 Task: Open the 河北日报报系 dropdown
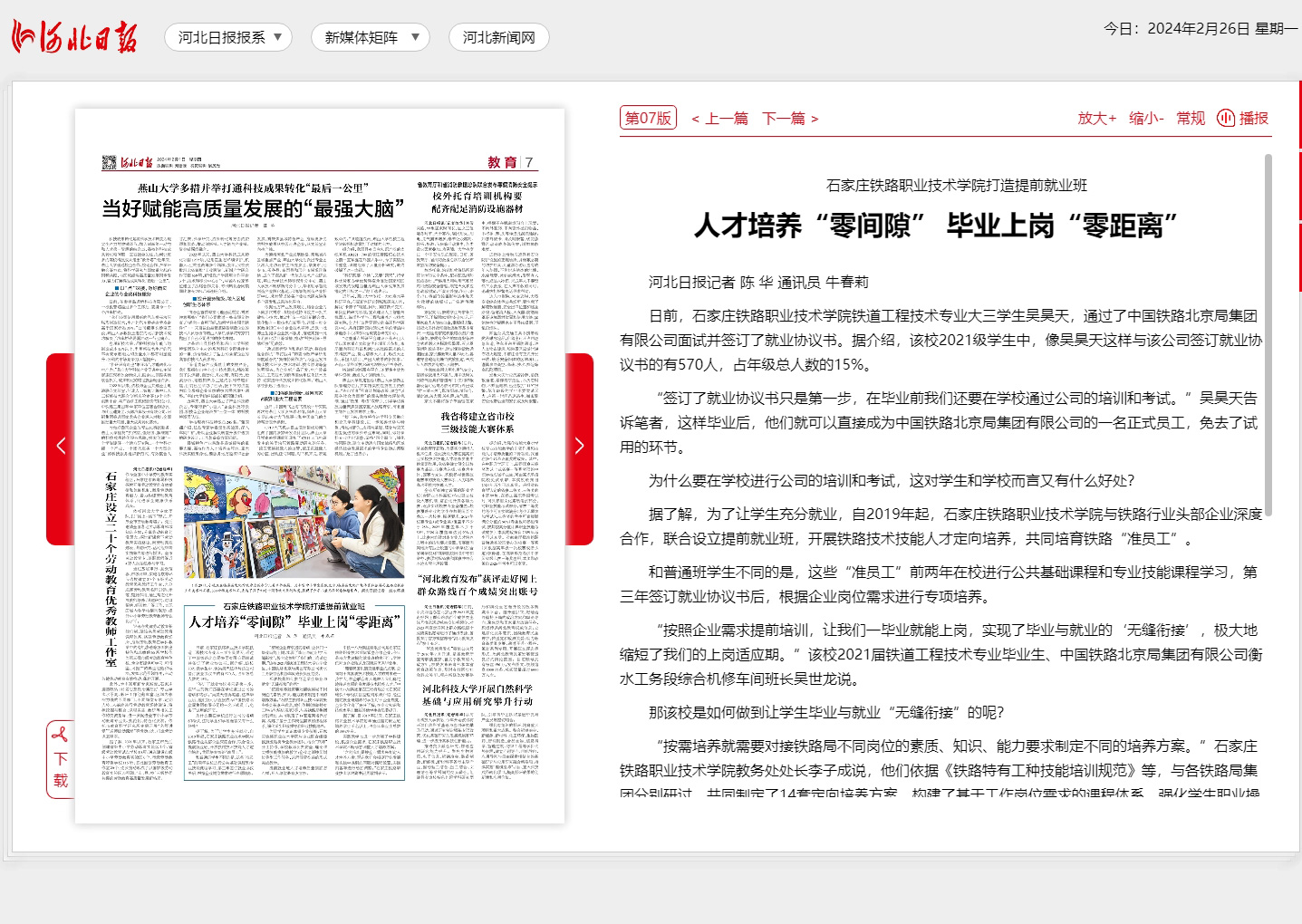[x=228, y=37]
